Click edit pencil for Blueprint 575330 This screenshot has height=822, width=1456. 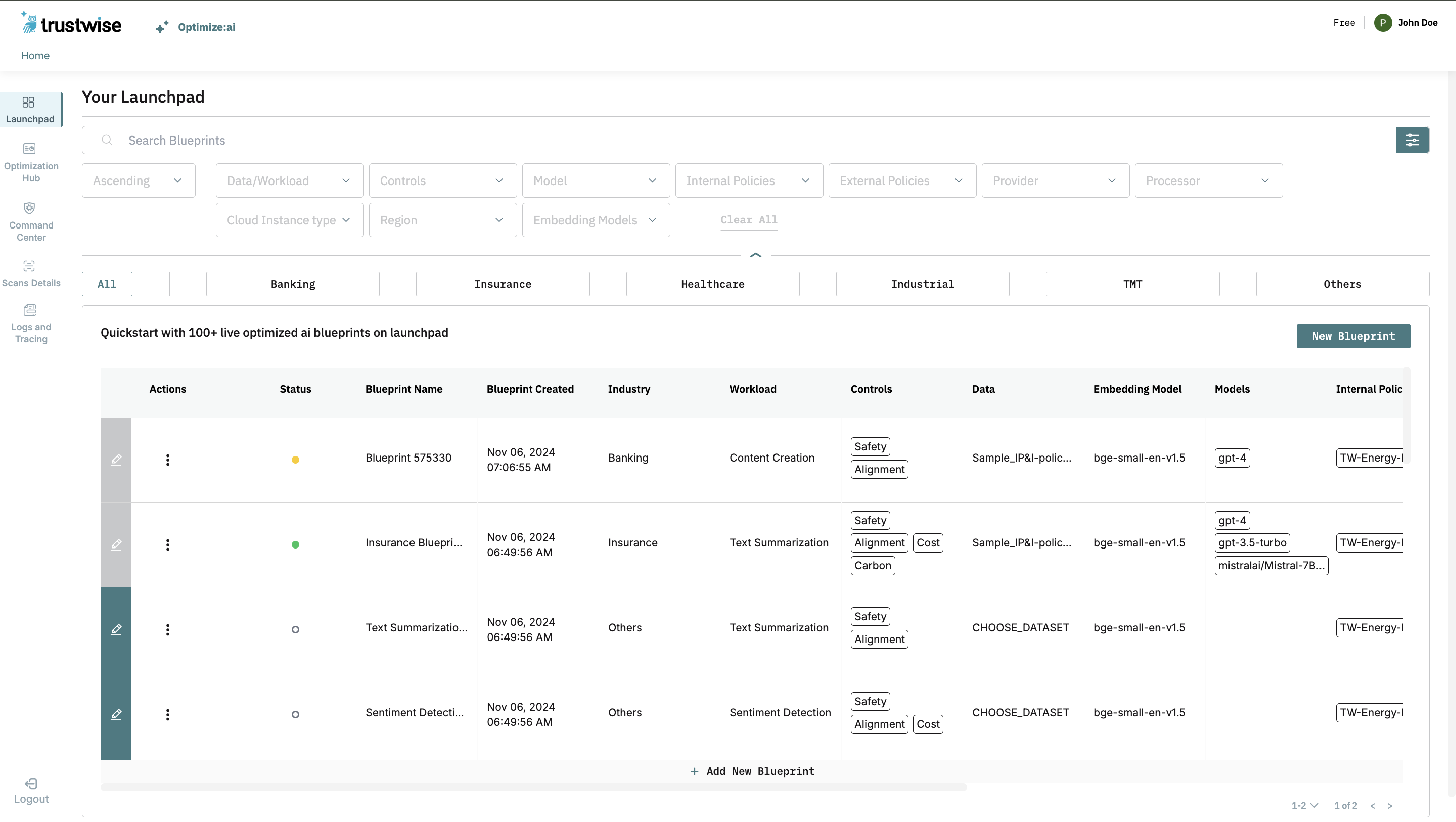(x=116, y=460)
